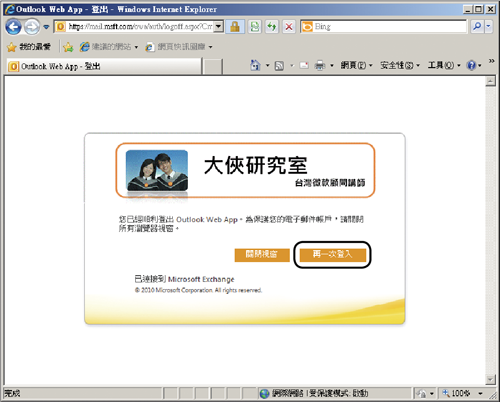The height and width of the screenshot is (402, 500).
Task: Expand the address bar dropdown
Action: [219, 26]
